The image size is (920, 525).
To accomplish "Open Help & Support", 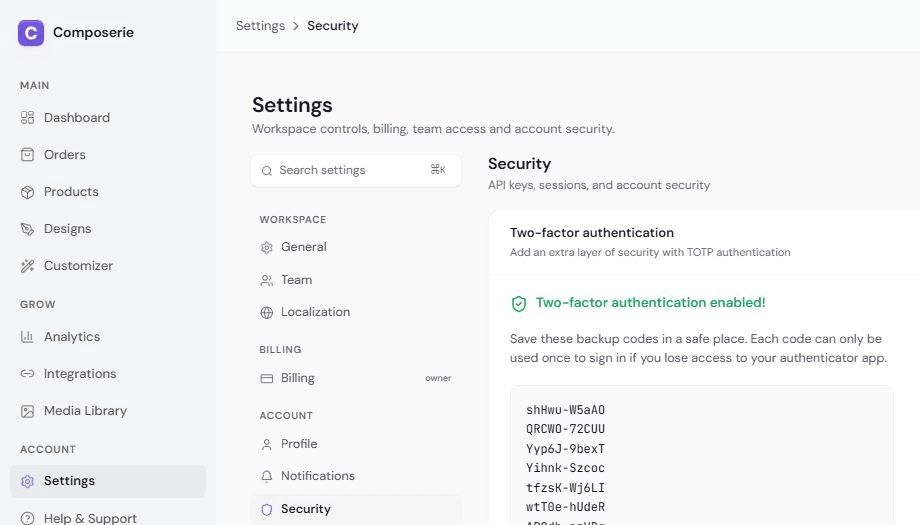I will pyautogui.click(x=108, y=517).
